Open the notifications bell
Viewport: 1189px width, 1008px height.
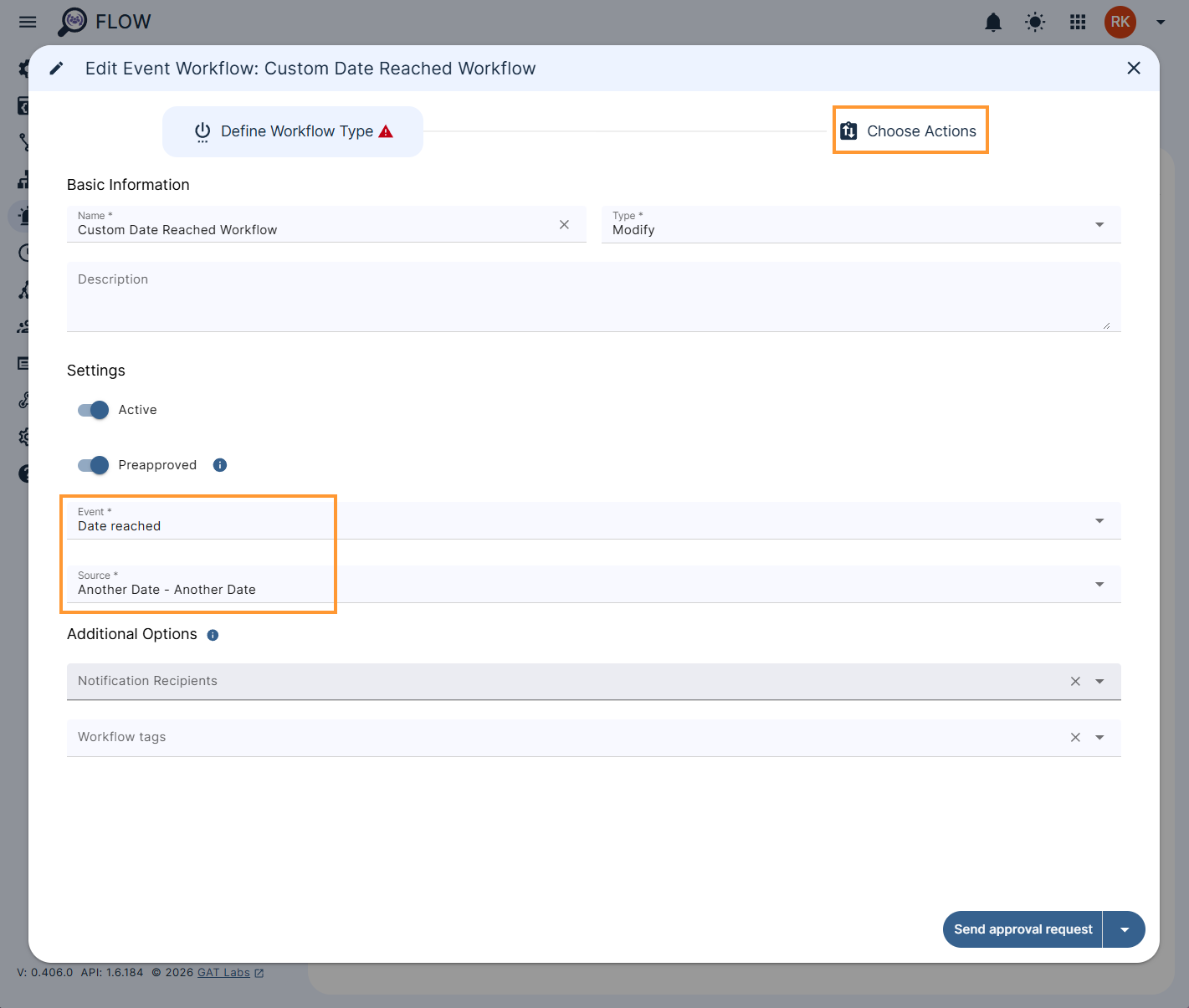coord(993,22)
